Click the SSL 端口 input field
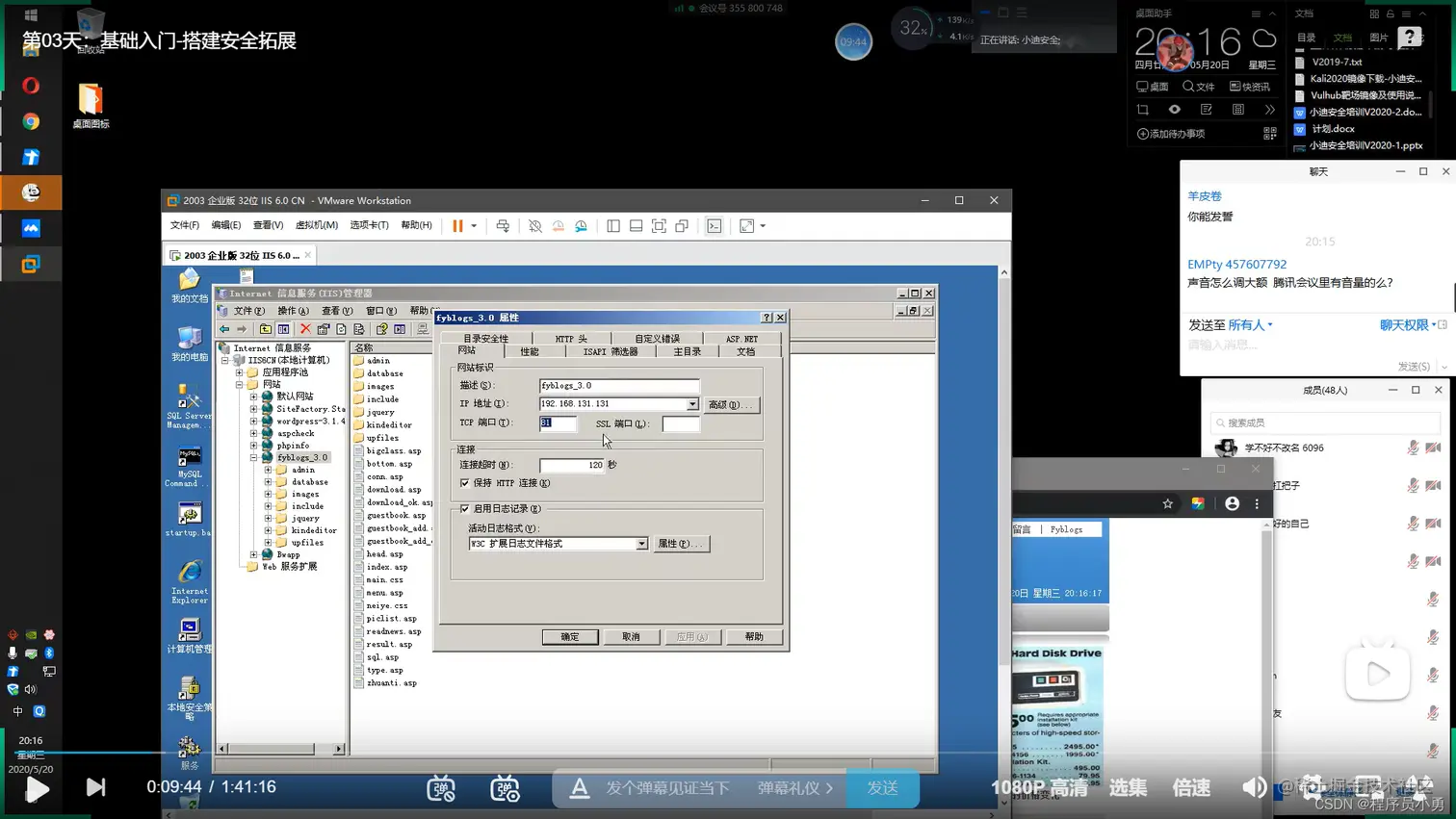Viewport: 1456px width, 819px height. 681,423
